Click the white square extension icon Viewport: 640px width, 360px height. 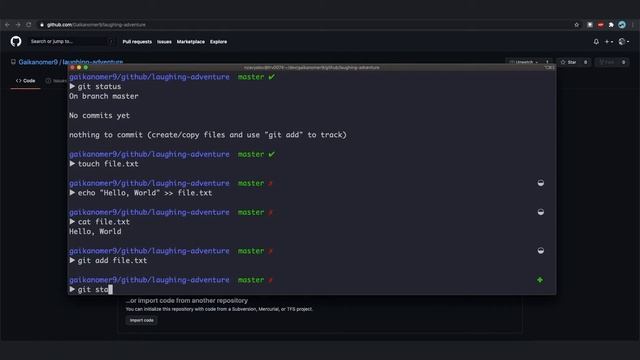[x=590, y=25]
